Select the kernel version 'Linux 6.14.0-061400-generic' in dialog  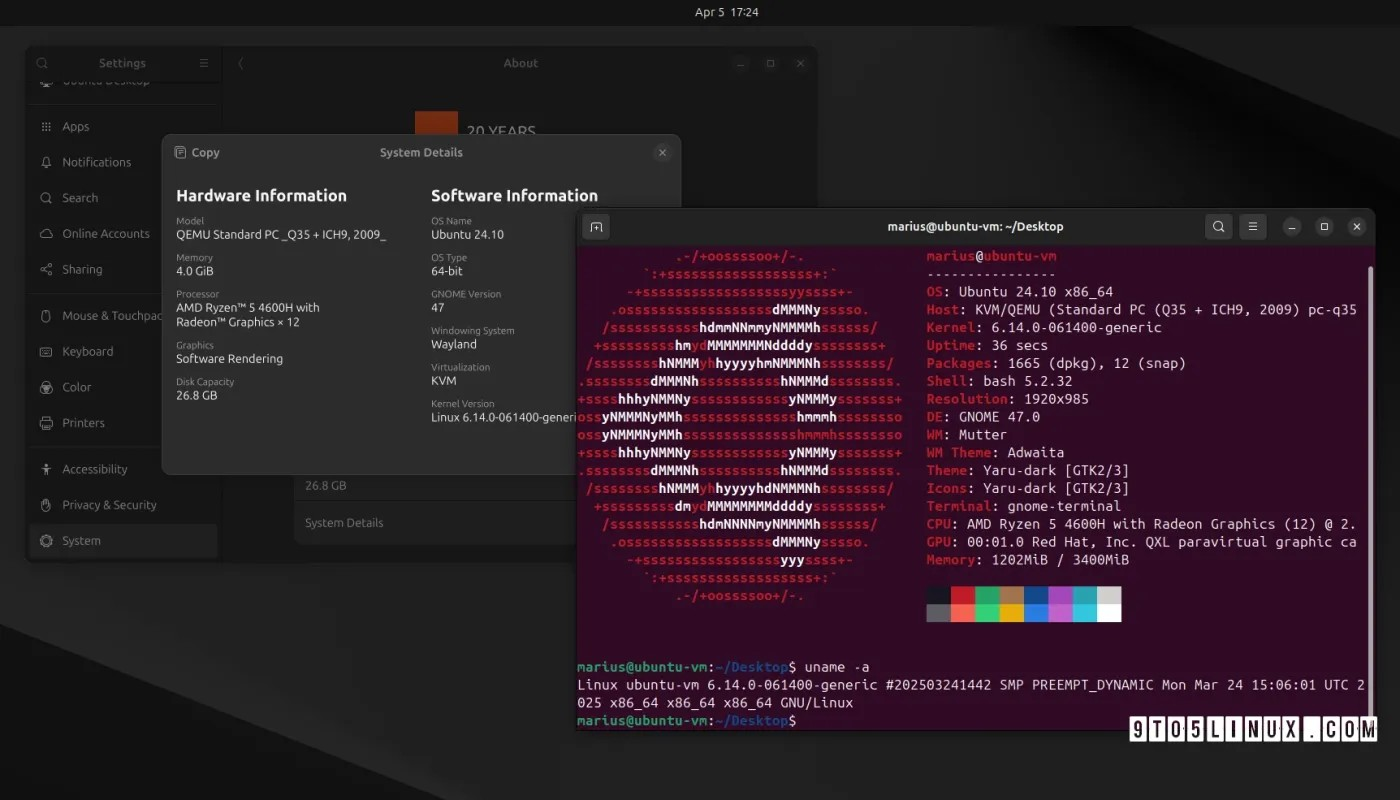pyautogui.click(x=504, y=418)
